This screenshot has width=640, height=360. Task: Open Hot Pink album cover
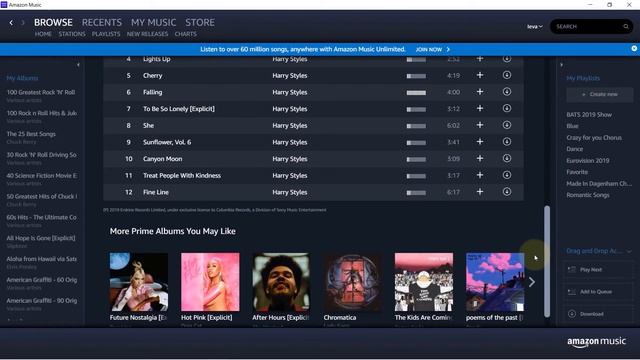click(210, 282)
